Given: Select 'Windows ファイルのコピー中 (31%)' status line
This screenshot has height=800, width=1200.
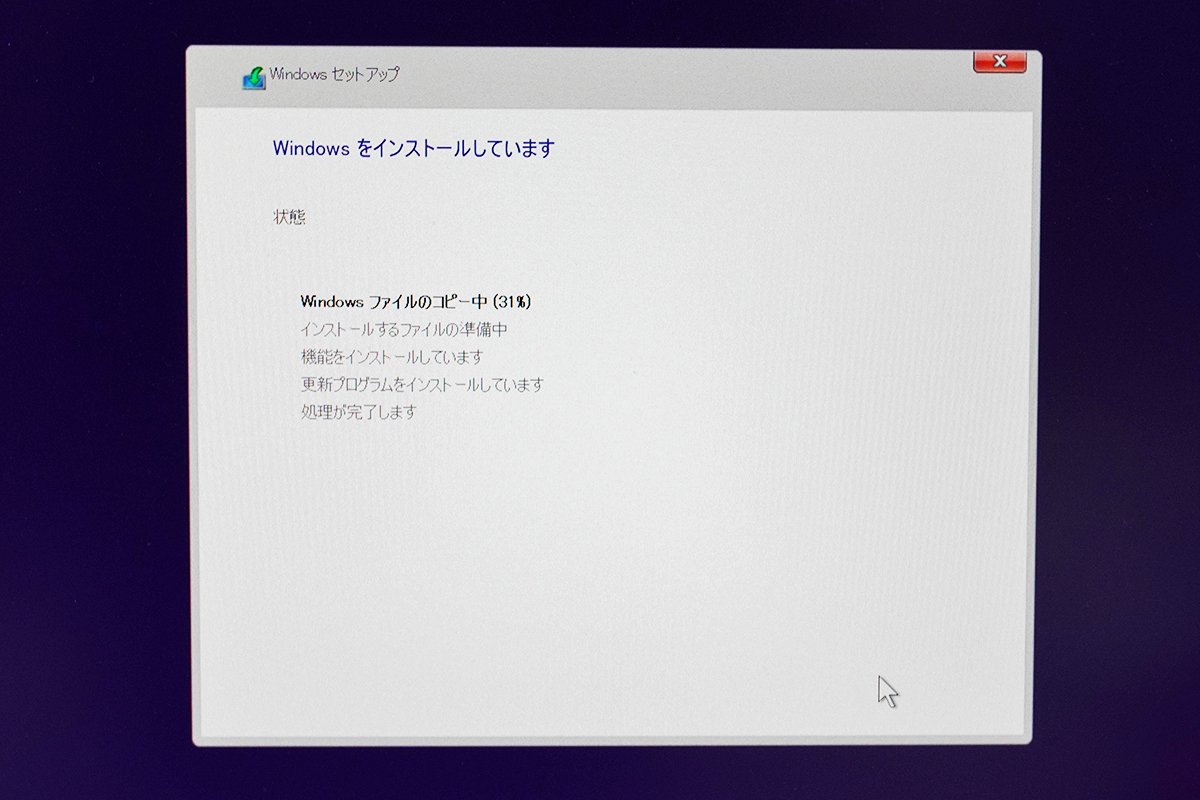Looking at the screenshot, I should coord(415,301).
